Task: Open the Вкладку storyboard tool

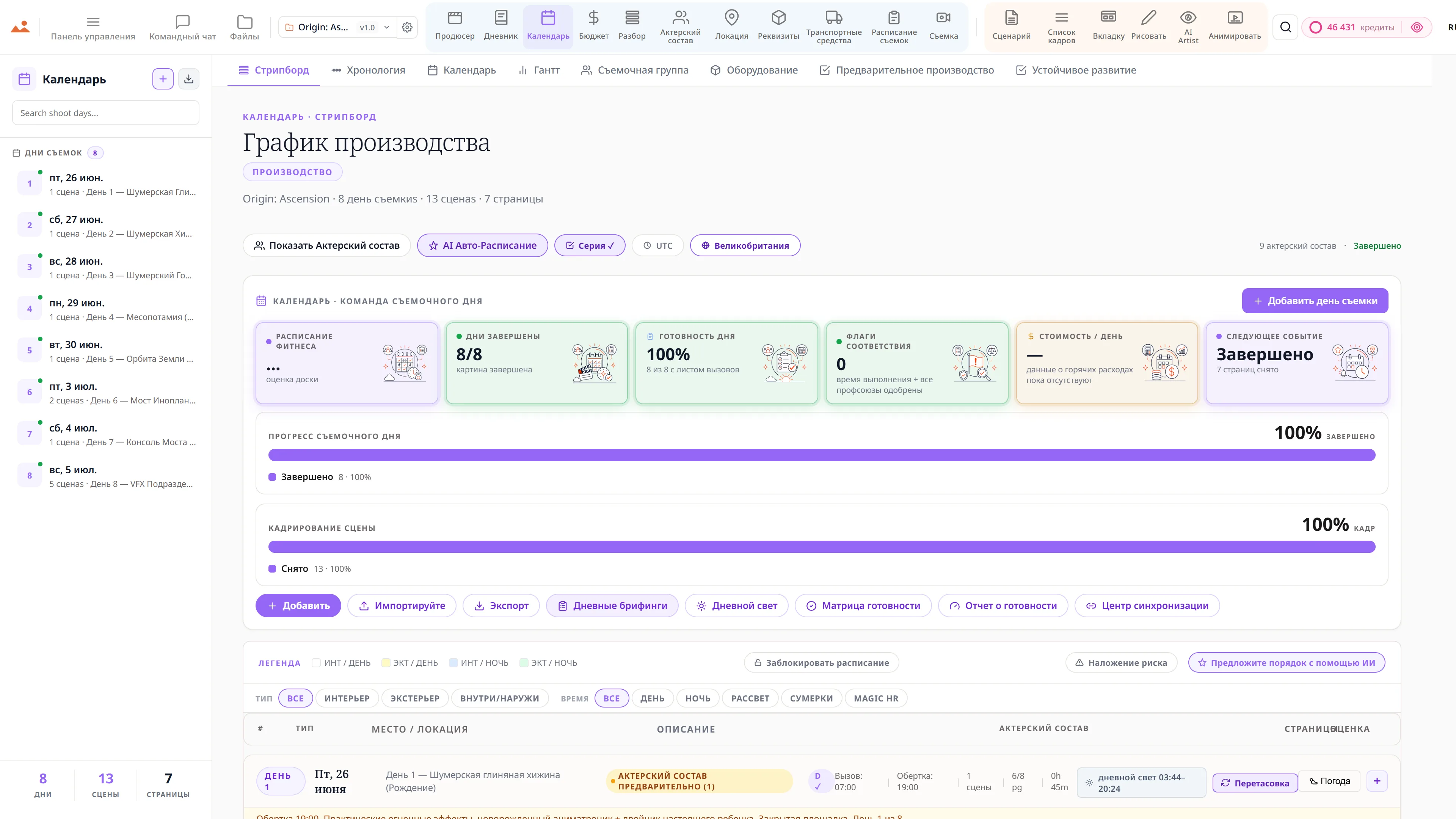Action: click(x=1108, y=27)
